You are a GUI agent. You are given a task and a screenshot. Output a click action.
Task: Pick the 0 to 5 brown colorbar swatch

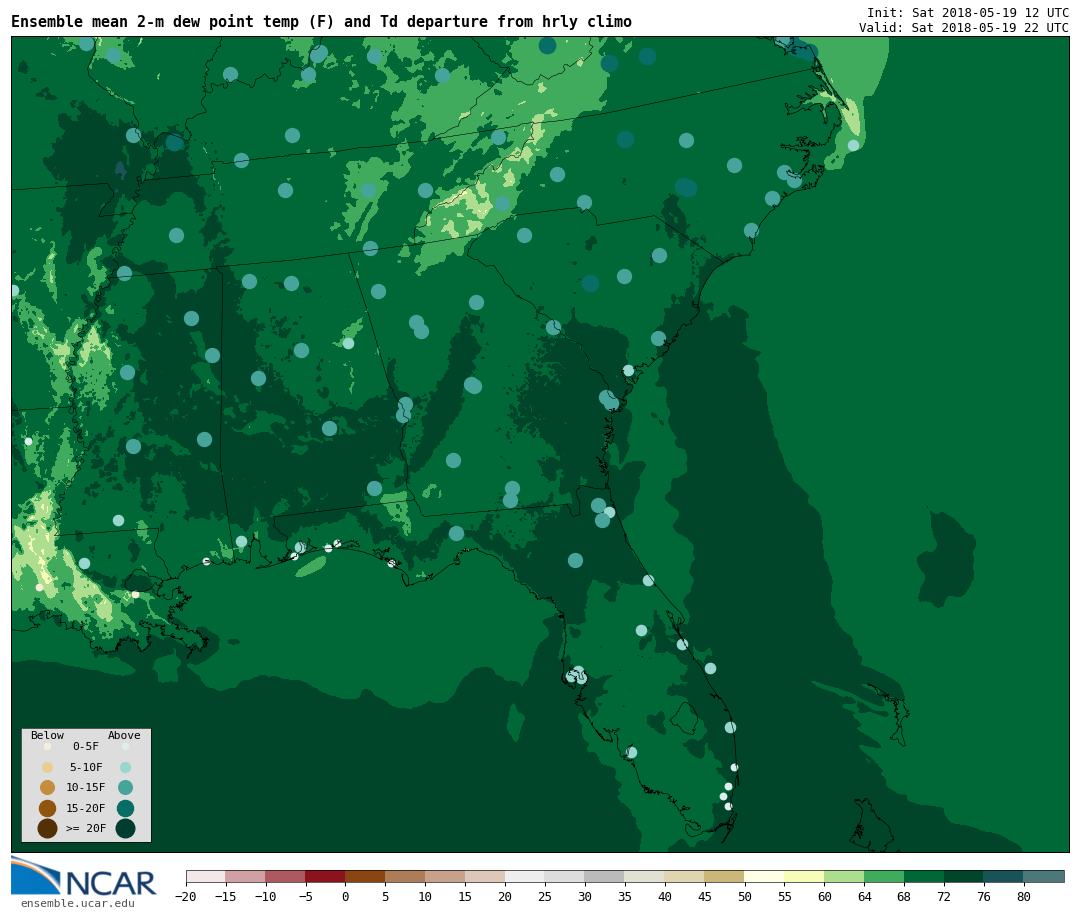click(x=366, y=876)
